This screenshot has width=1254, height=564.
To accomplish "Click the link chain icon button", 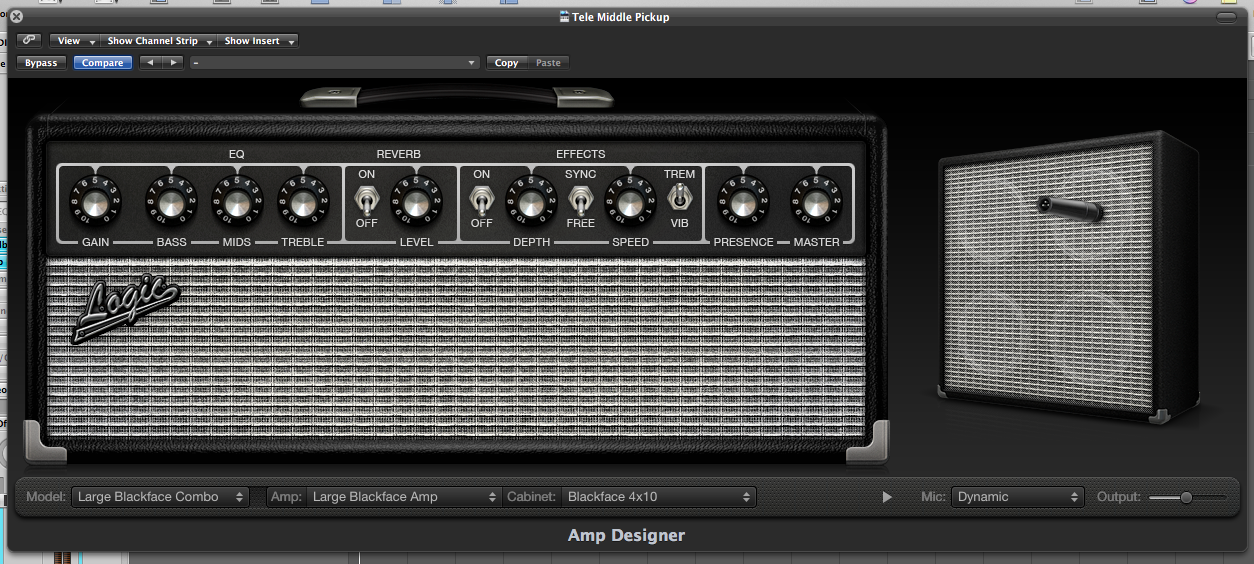I will [x=28, y=41].
